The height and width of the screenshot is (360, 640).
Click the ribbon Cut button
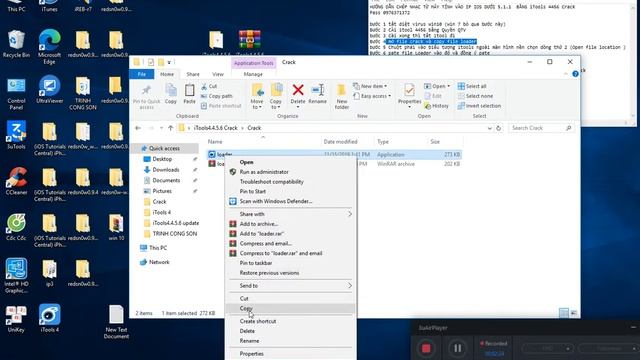(x=209, y=86)
